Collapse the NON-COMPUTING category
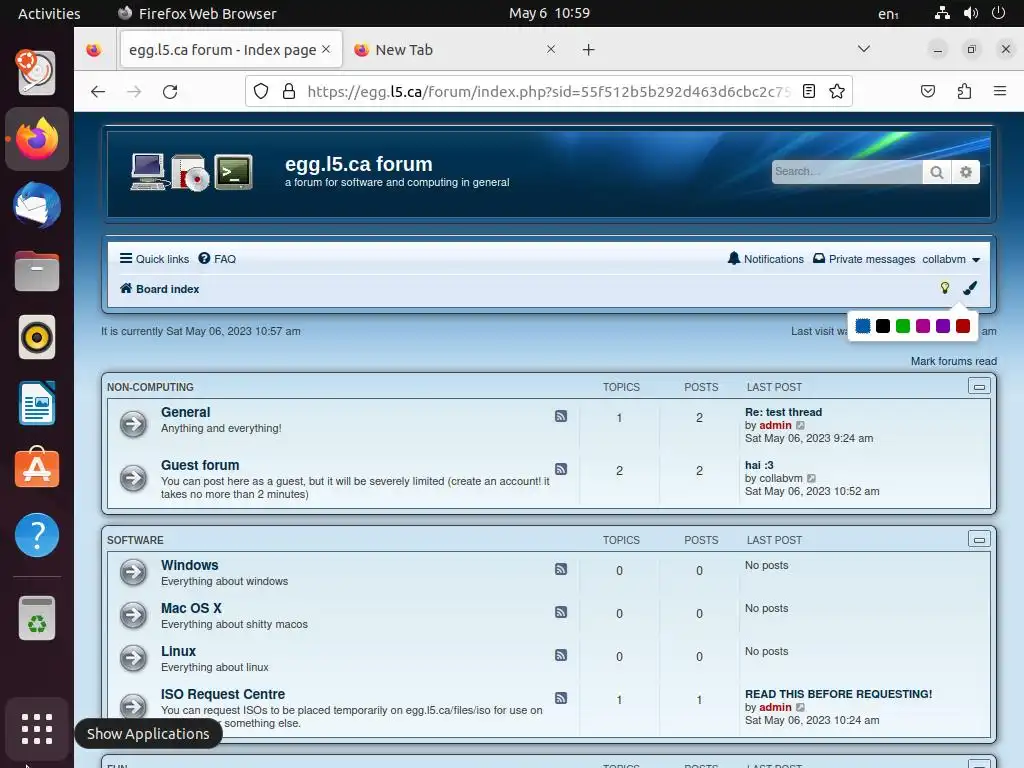Screen dimensions: 1024x768 979,387
